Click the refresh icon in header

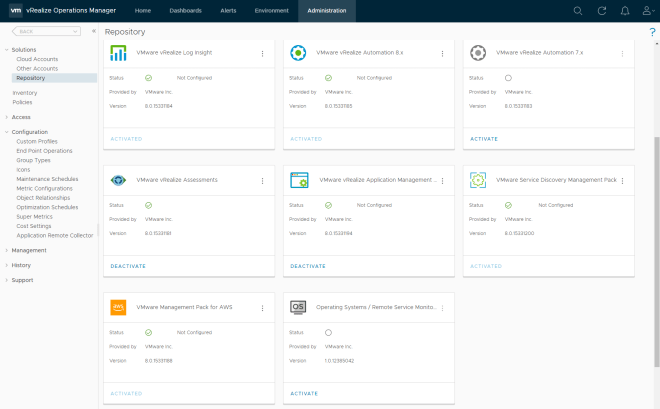602,11
